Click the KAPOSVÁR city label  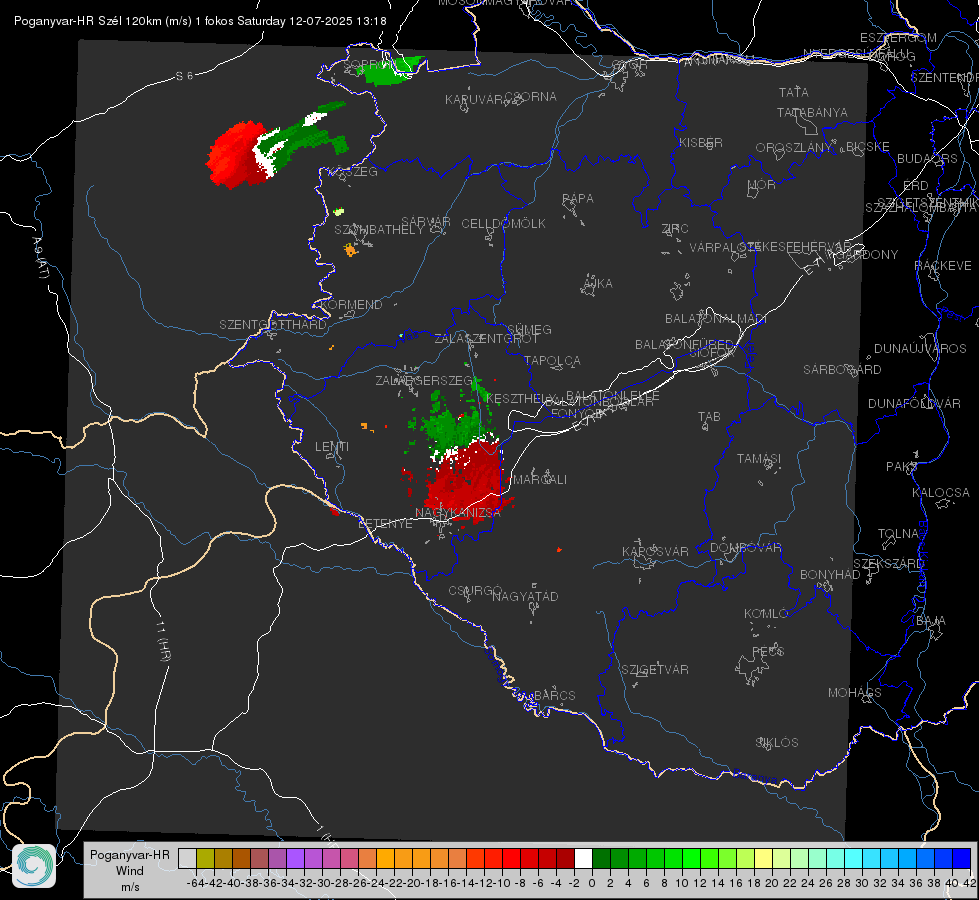(655, 551)
